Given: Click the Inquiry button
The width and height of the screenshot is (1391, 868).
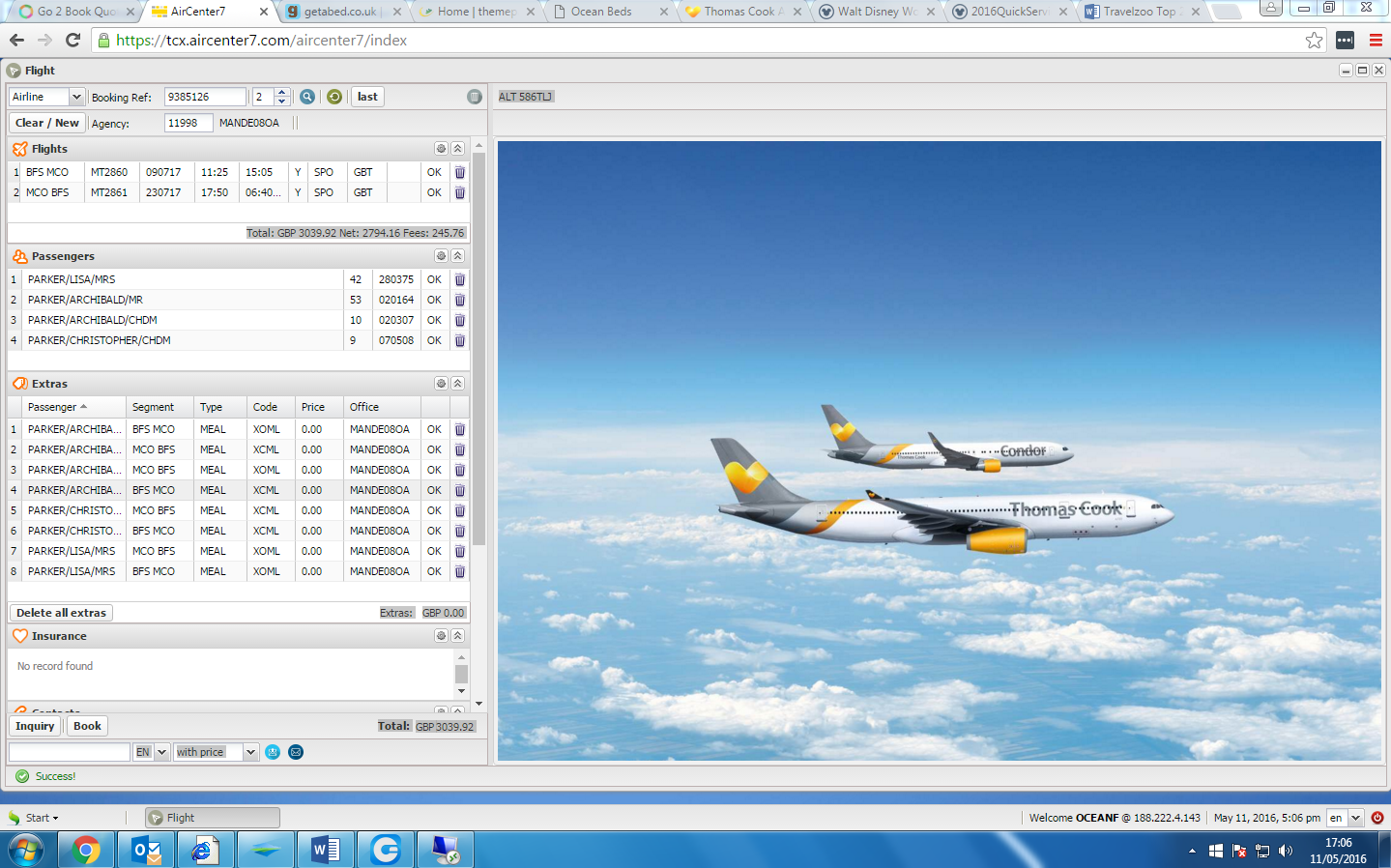Looking at the screenshot, I should point(35,726).
